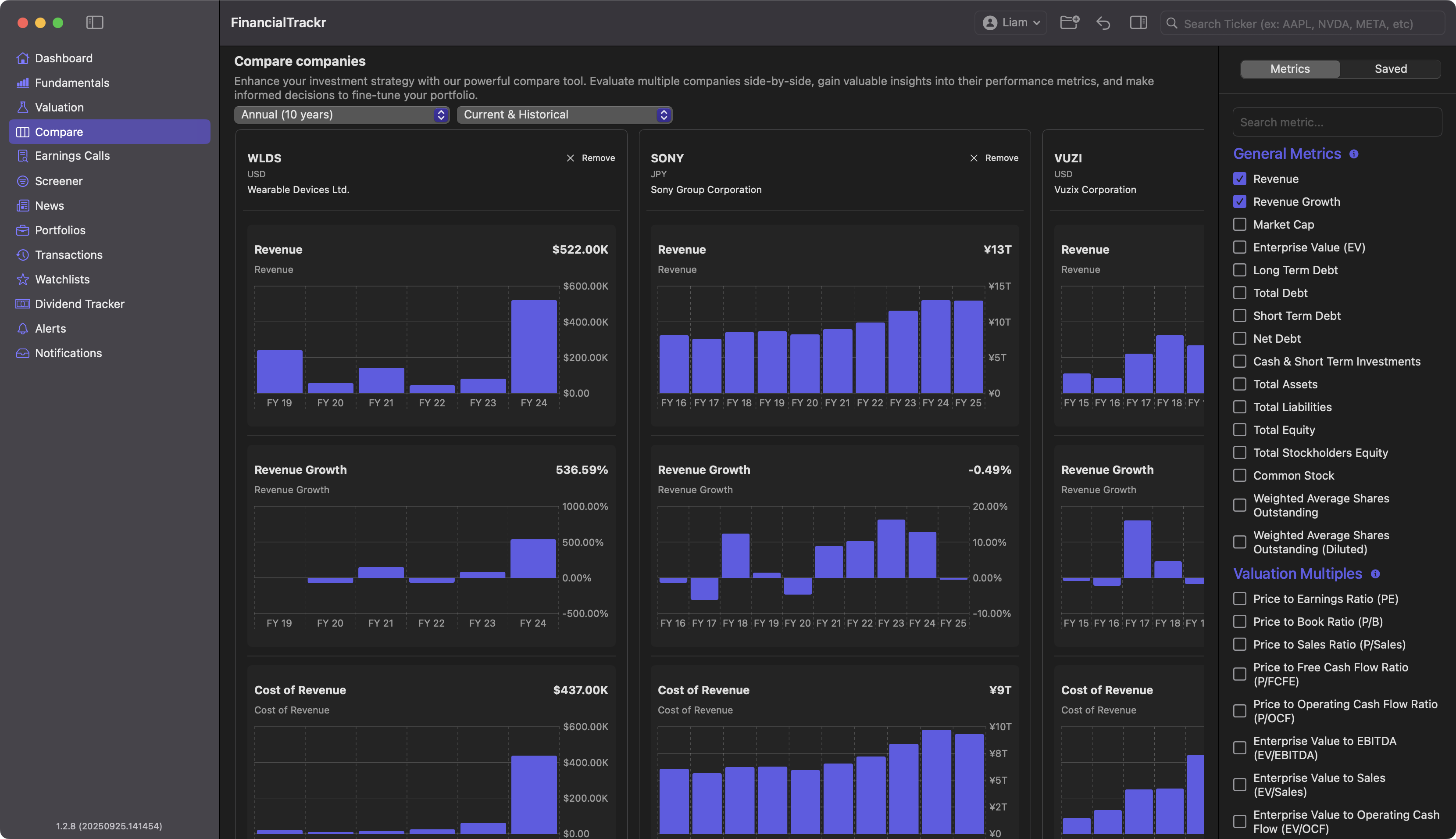This screenshot has width=1456, height=839.
Task: Open the Annual (10 years) dropdown
Action: [341, 115]
